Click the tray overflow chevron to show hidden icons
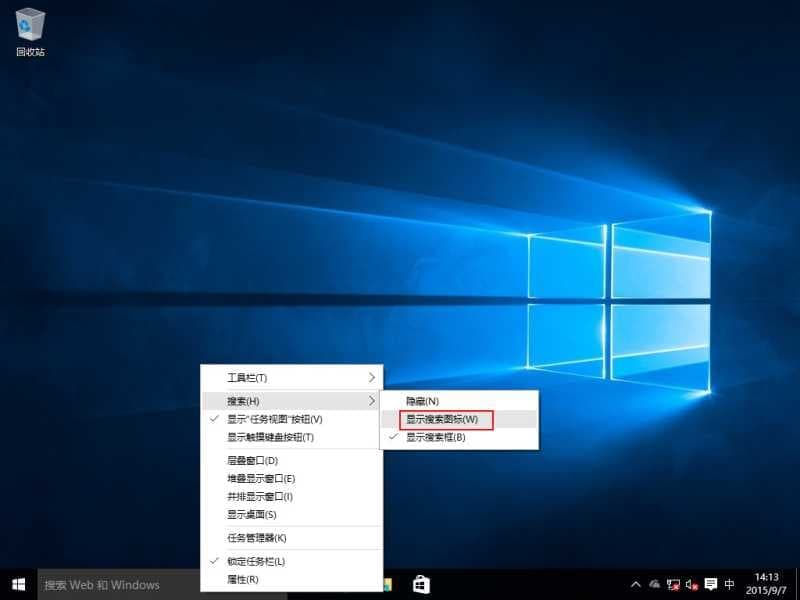Viewport: 800px width, 600px height. 636,584
